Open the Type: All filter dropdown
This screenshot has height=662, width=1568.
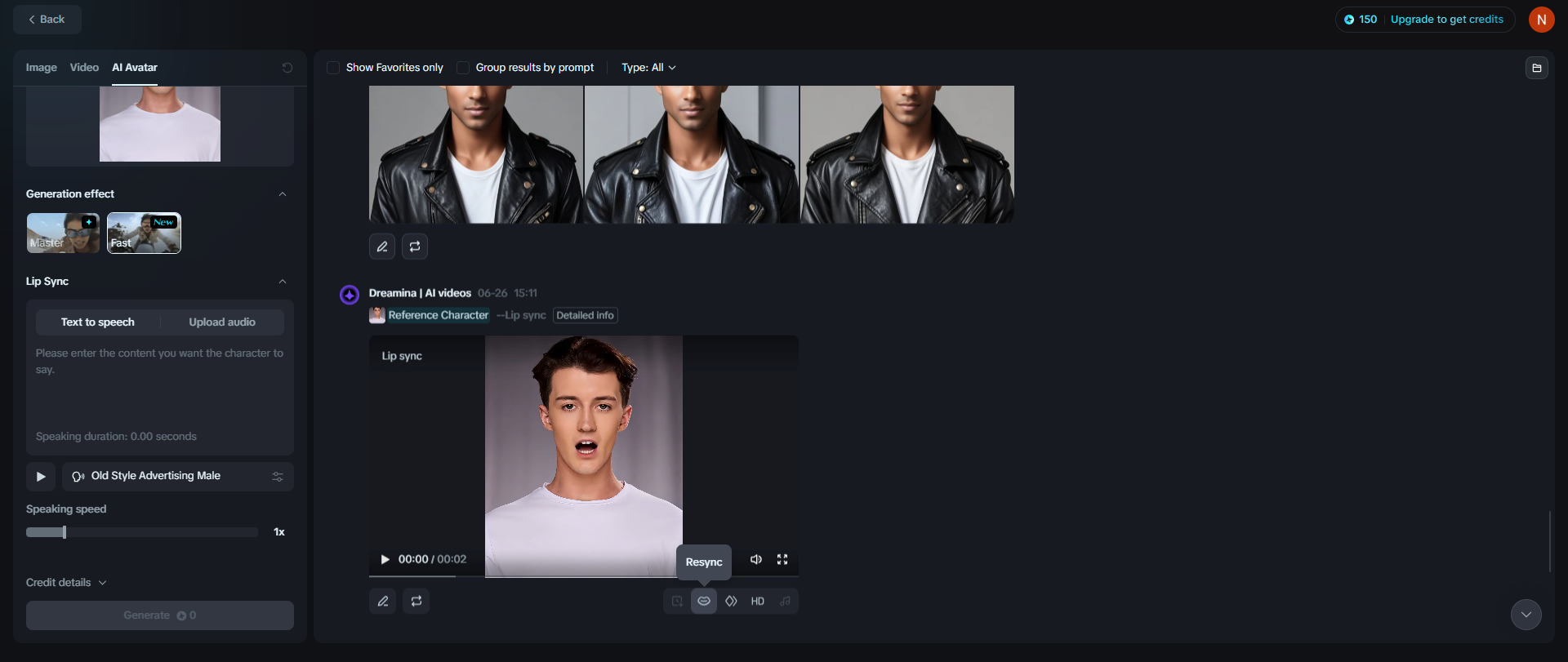click(x=648, y=68)
